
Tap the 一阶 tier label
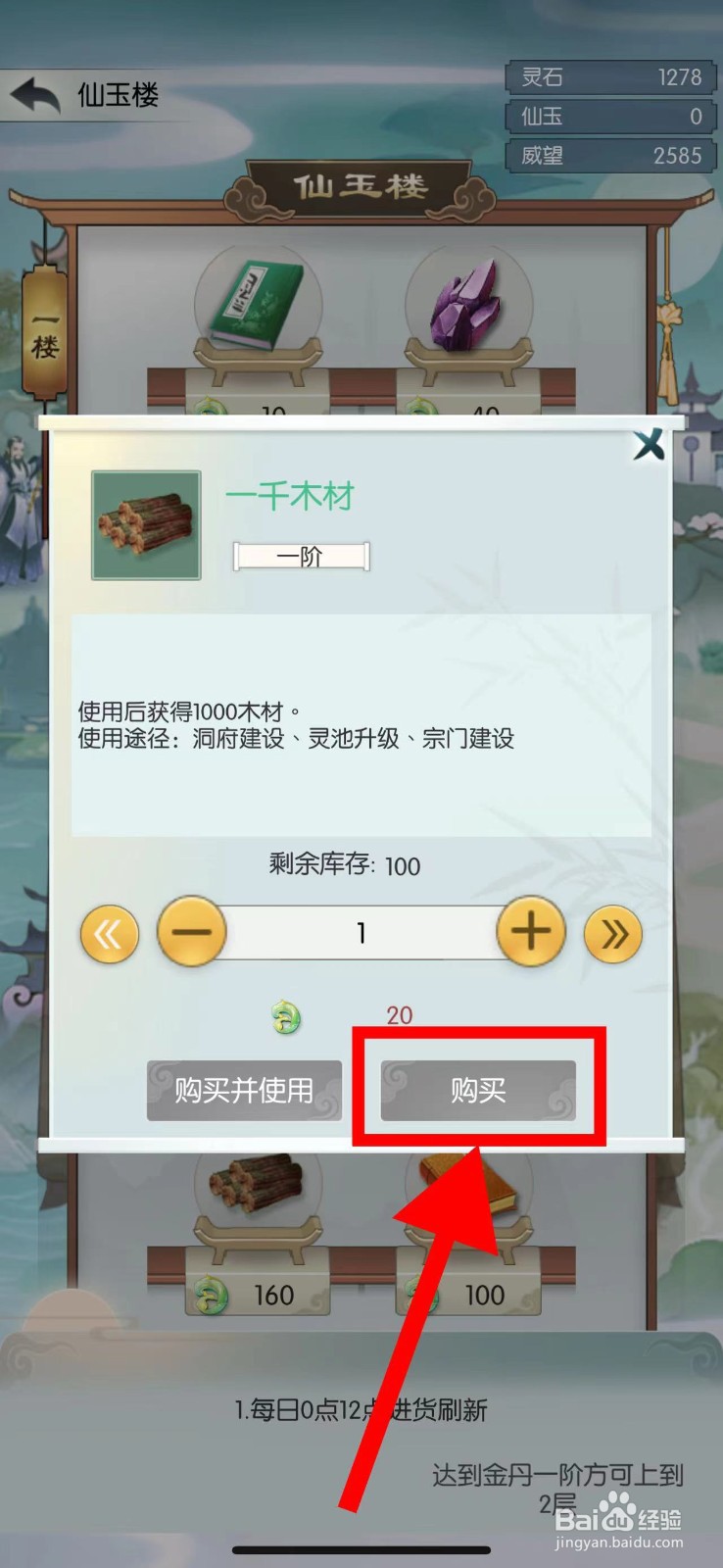click(x=301, y=557)
